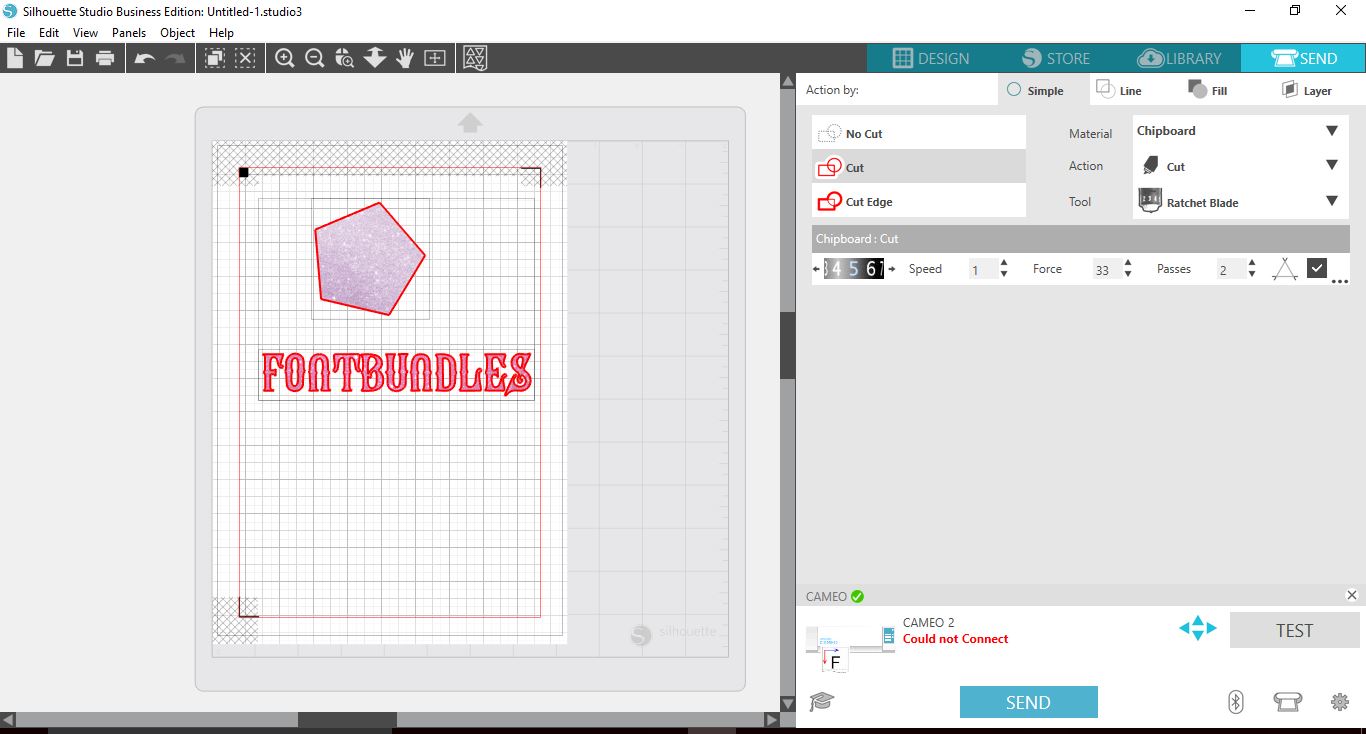
Task: Open the View menu
Action: tap(85, 33)
